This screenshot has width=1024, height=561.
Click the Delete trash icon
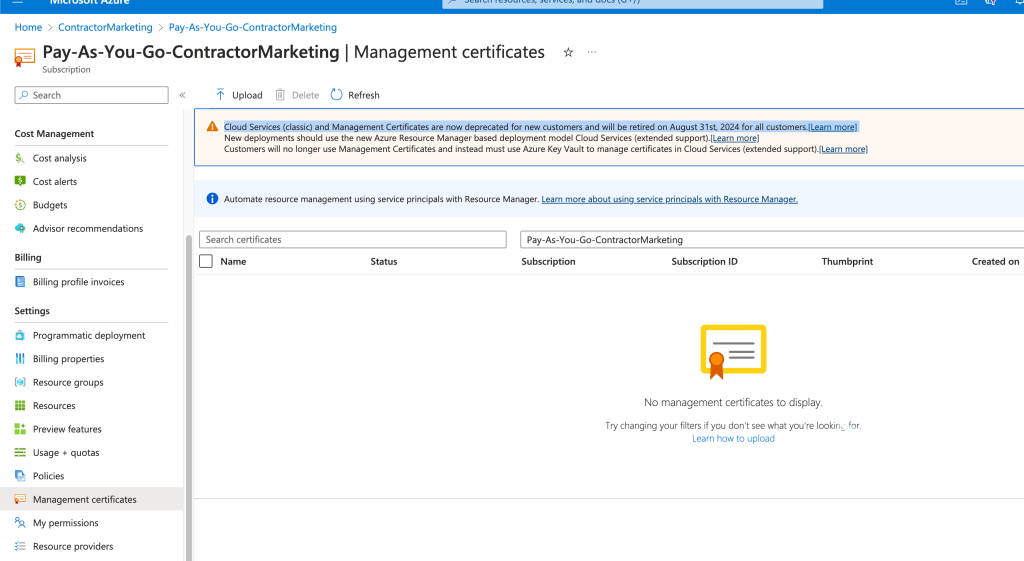280,95
